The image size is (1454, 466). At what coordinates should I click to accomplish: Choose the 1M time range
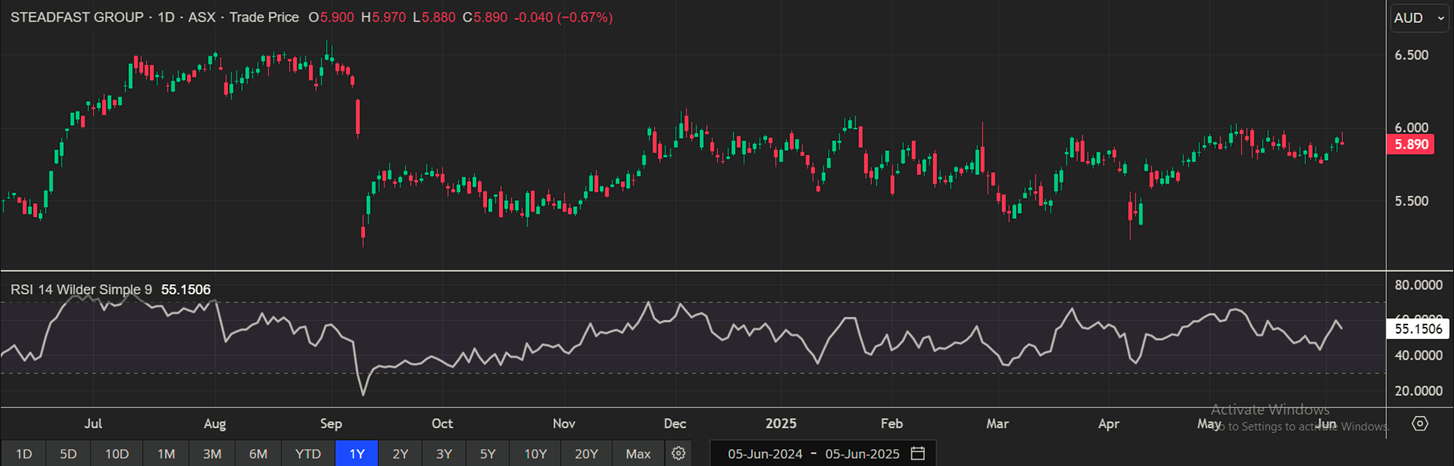click(166, 454)
